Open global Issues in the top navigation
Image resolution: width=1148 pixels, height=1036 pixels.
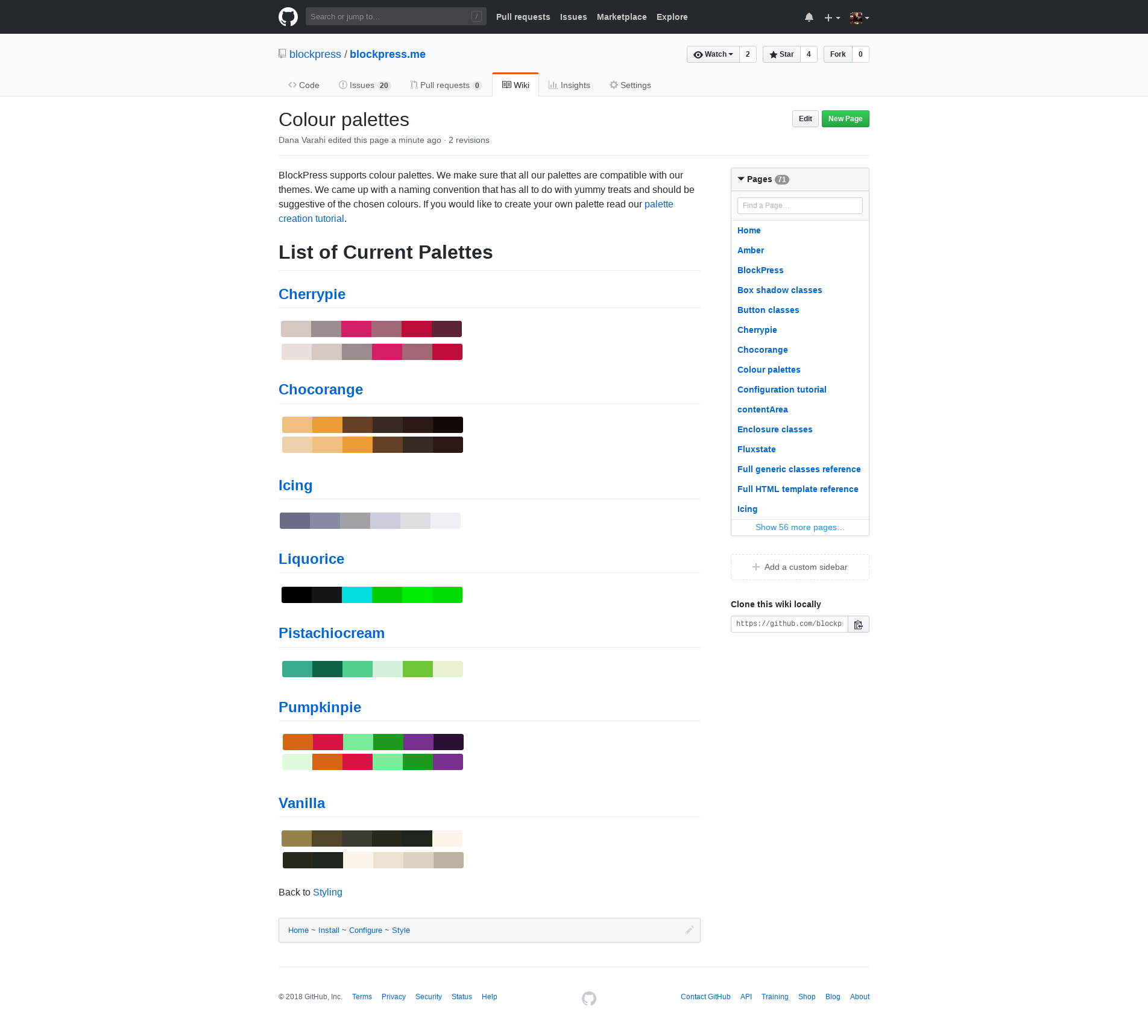click(x=573, y=17)
